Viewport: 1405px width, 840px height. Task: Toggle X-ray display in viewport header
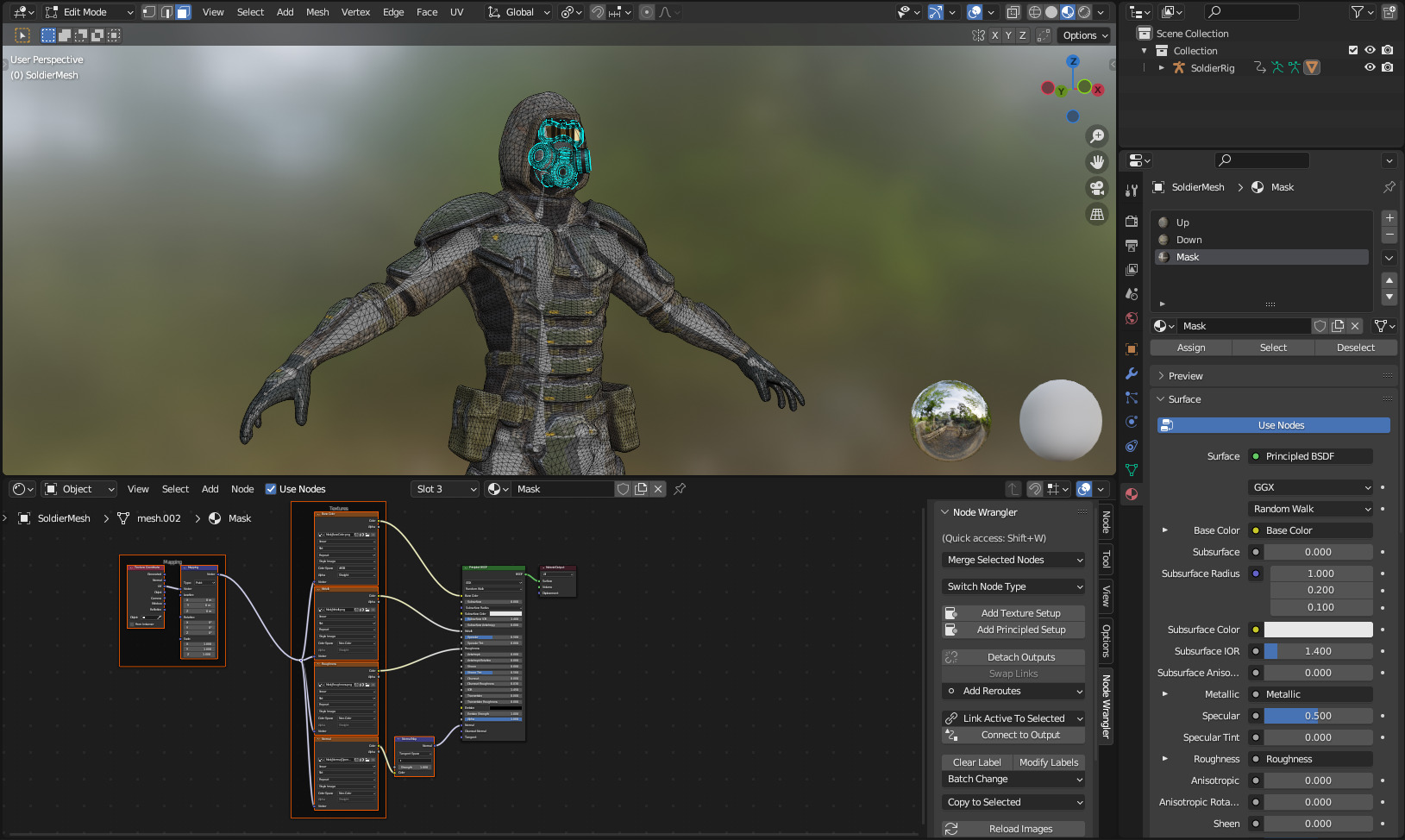click(x=1013, y=12)
